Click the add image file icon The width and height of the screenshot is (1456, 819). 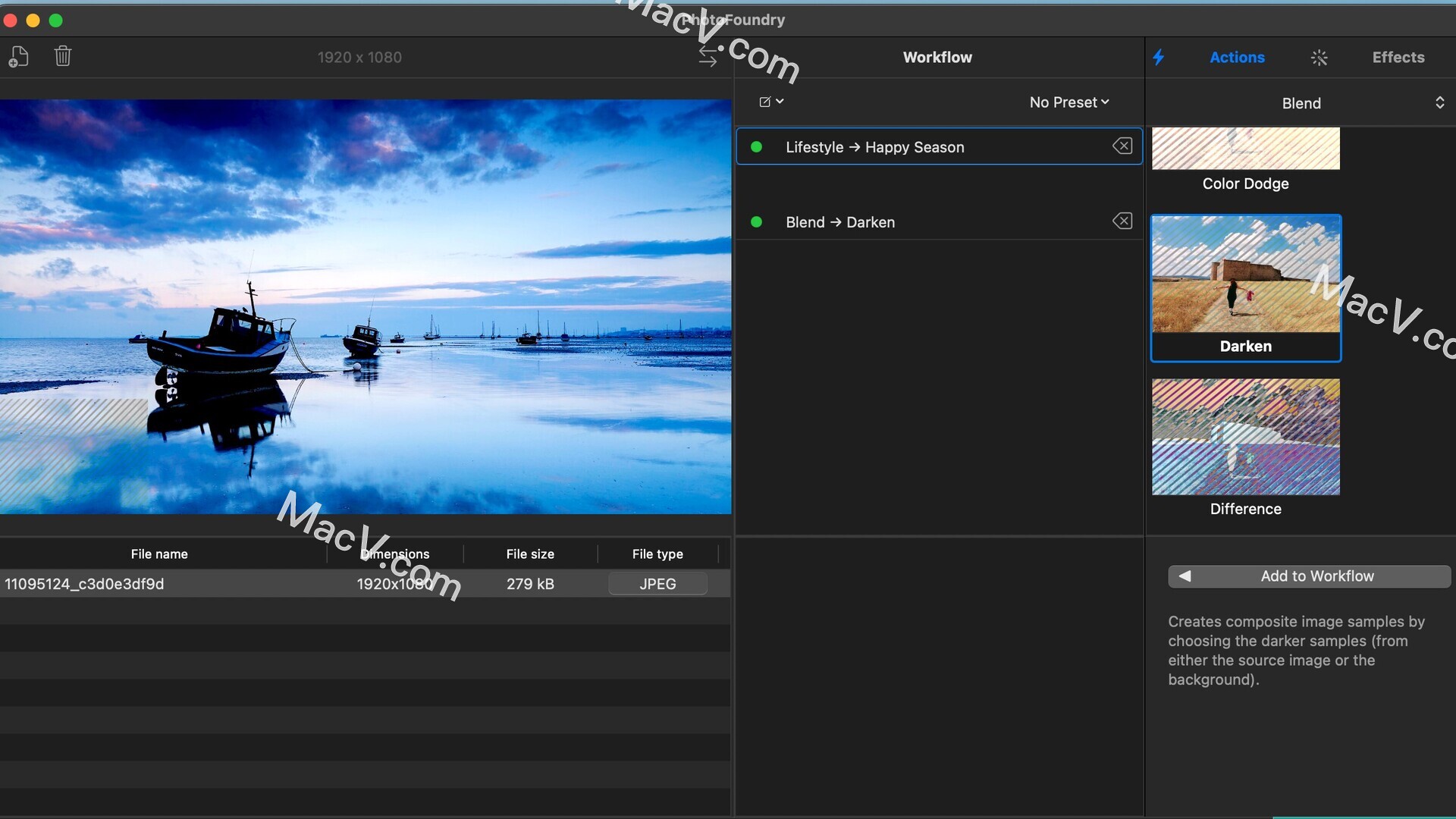19,57
